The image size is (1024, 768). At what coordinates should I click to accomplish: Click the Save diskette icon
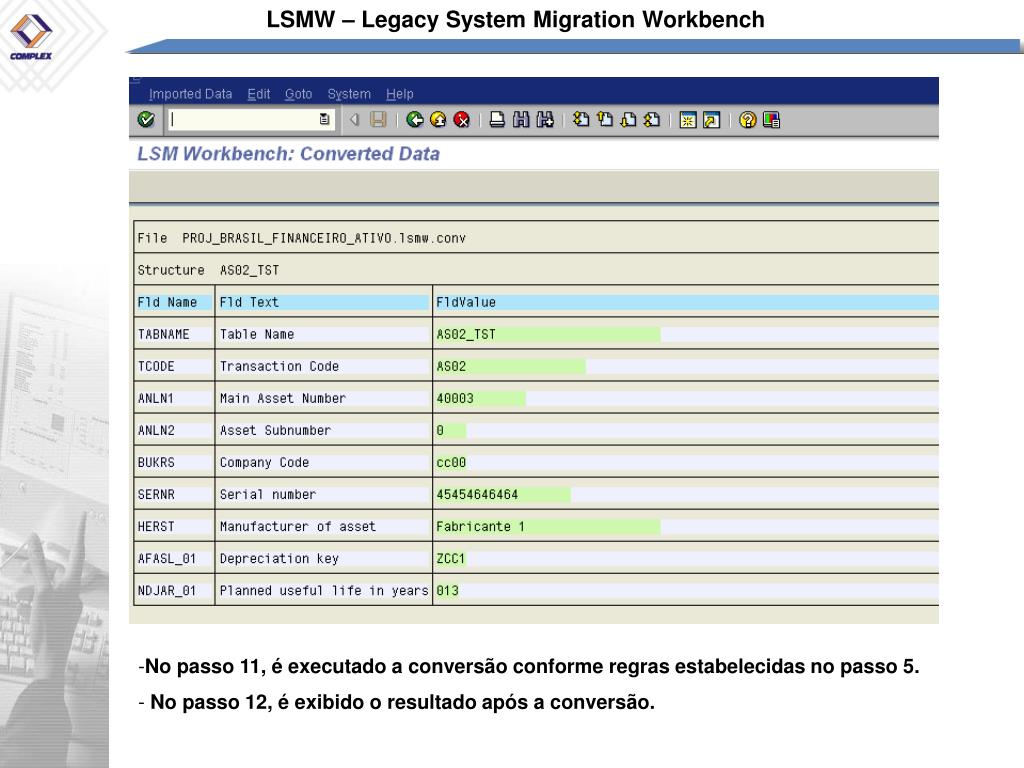pos(378,120)
